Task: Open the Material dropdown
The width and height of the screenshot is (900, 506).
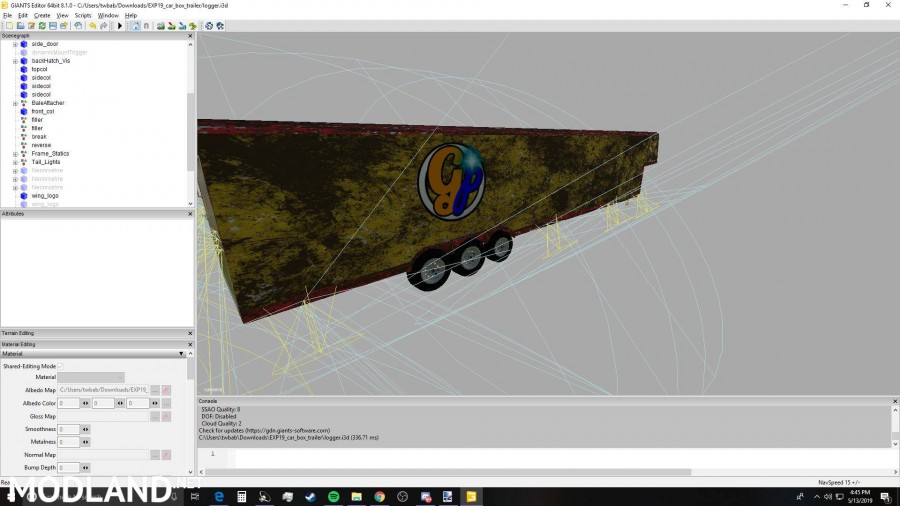Action: tap(91, 377)
